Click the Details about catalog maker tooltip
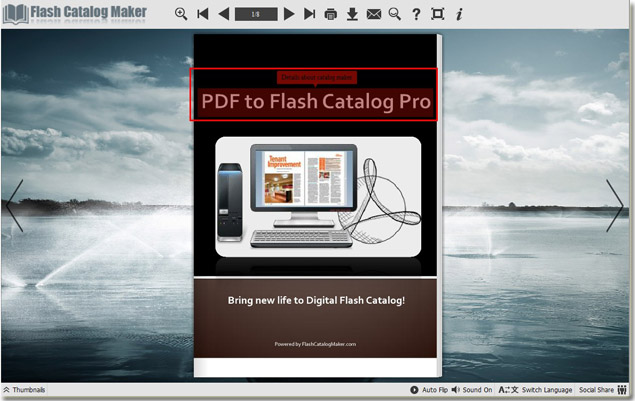Screen dimensions: 635x401 pos(317,77)
